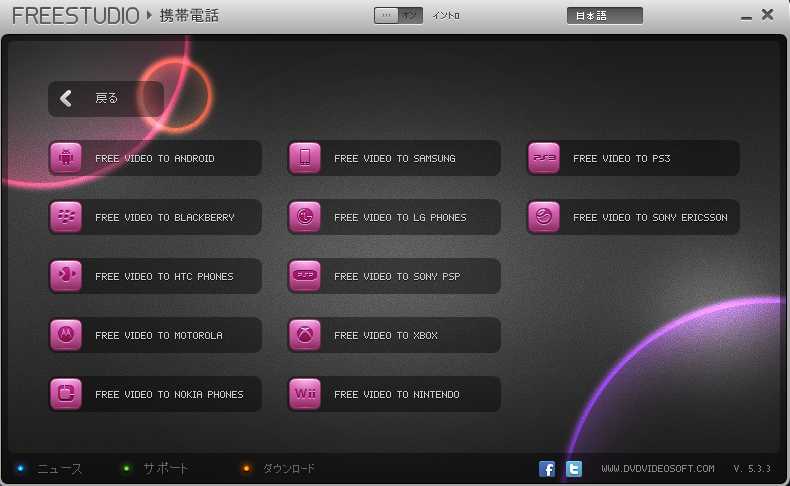Screen dimensions: 790x486
Task: Open Free Video to Android label
Action: (x=155, y=159)
